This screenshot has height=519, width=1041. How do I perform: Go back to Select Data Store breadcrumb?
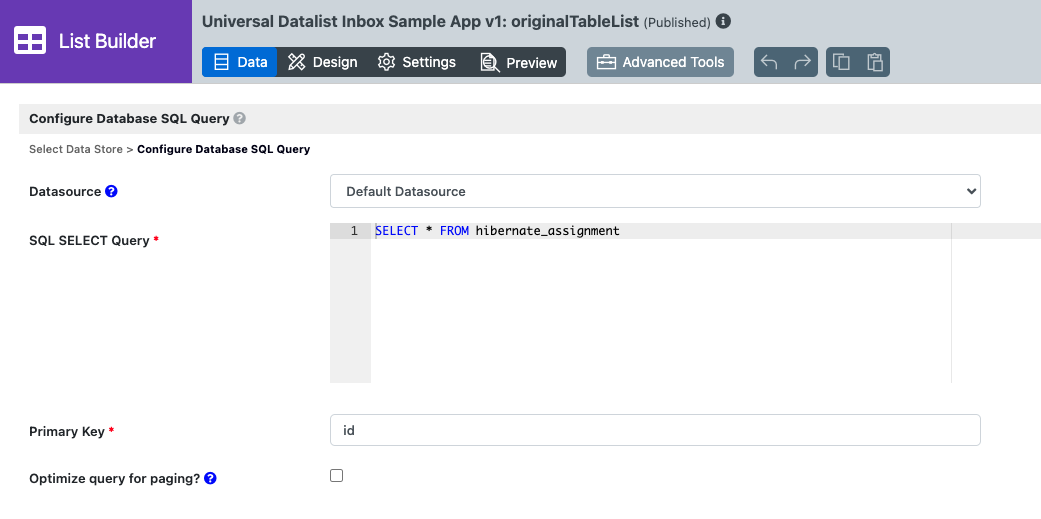76,149
